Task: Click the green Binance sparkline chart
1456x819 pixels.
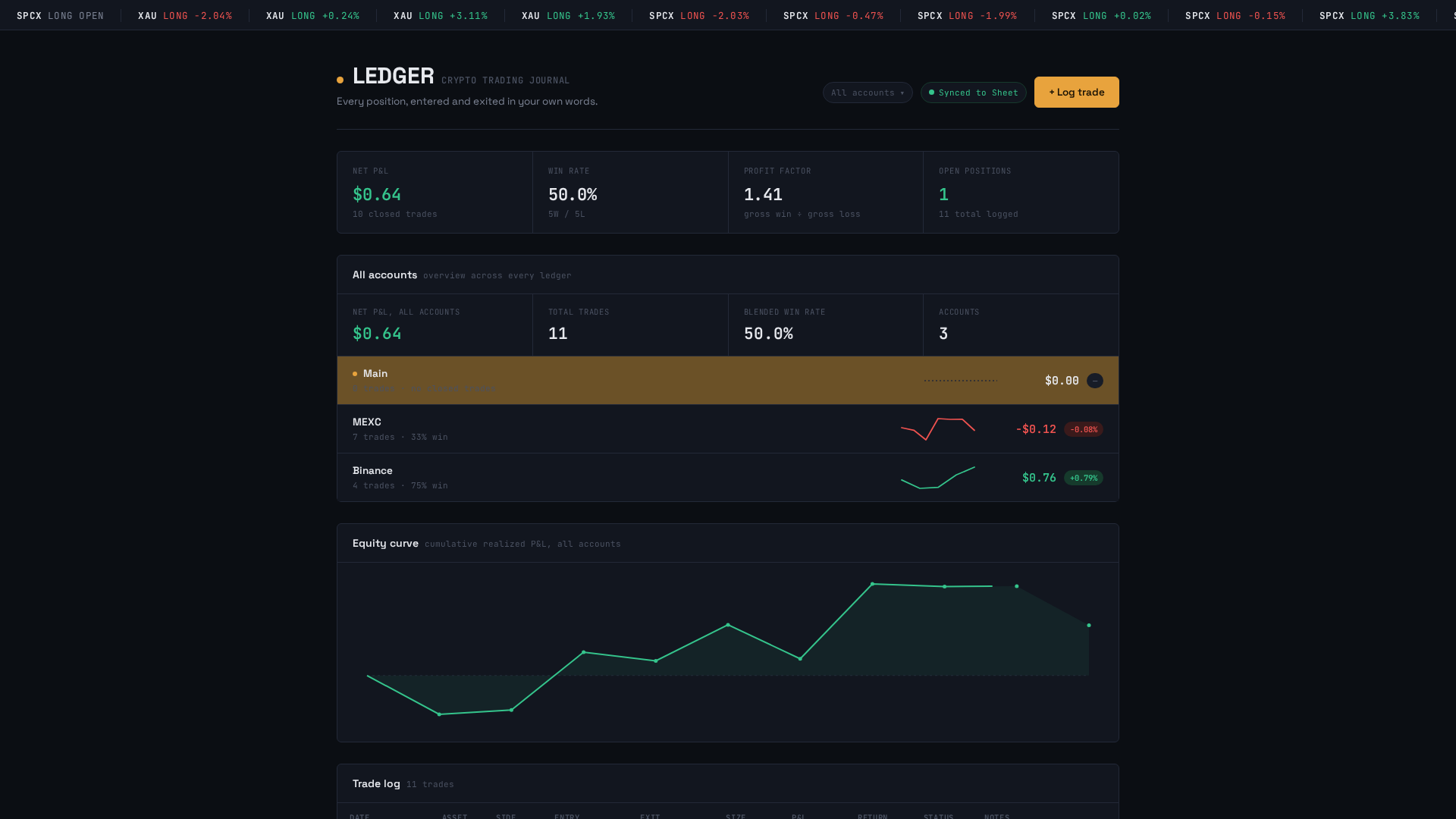Action: 938,478
